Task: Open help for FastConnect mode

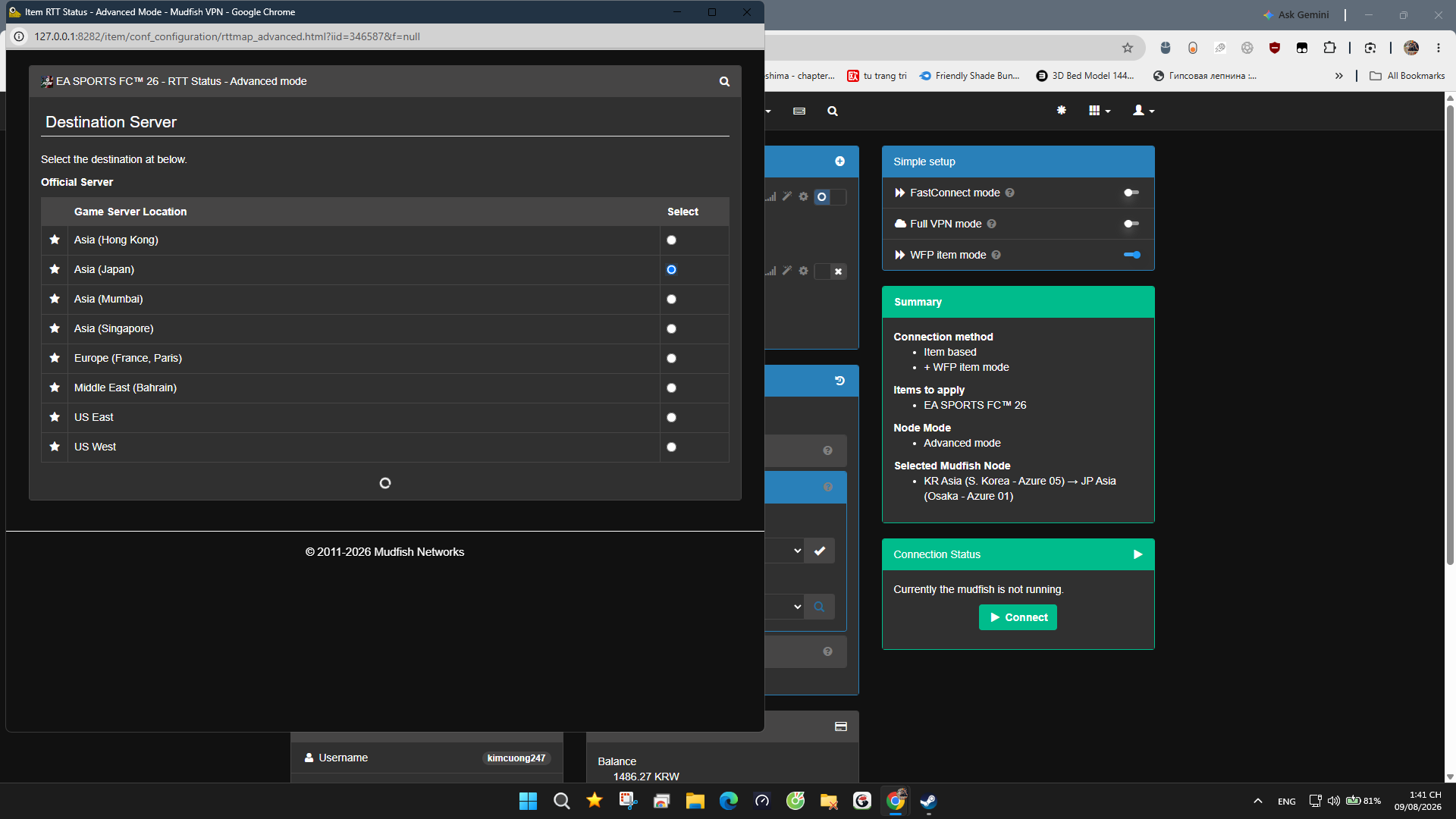Action: pos(1010,193)
